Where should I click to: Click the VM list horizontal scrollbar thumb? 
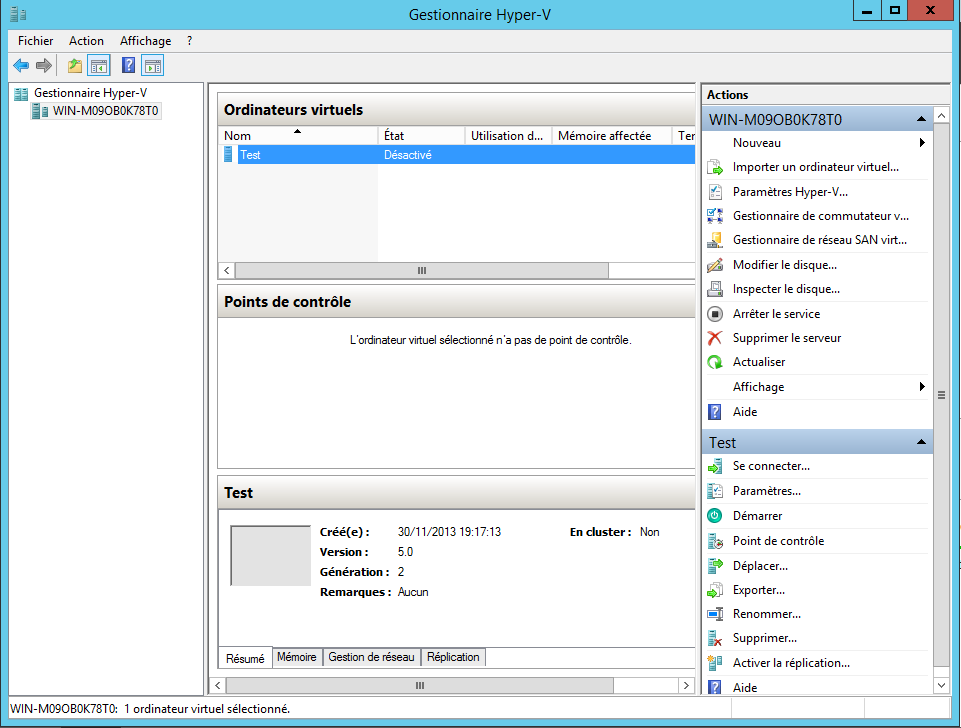pyautogui.click(x=422, y=270)
